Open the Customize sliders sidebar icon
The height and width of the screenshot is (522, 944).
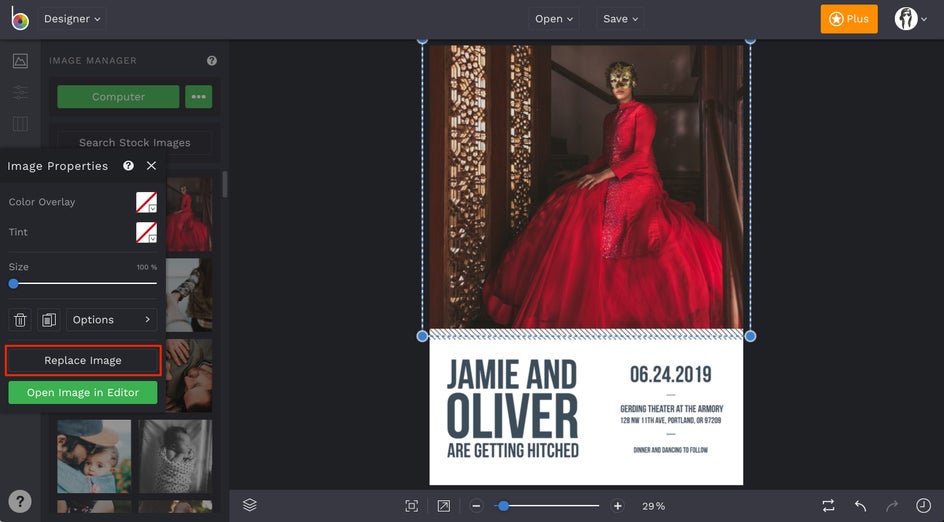(20, 92)
